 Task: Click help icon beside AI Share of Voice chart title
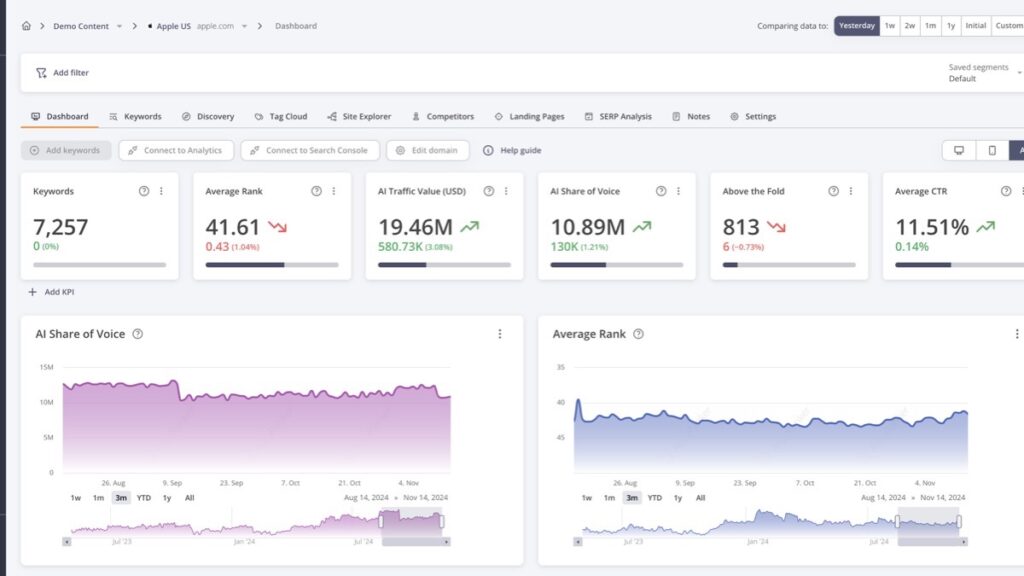point(137,334)
